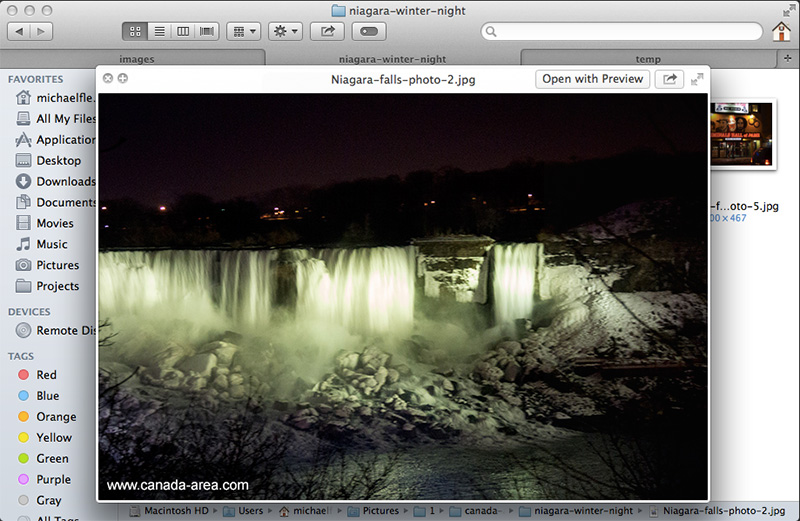The height and width of the screenshot is (521, 800).
Task: Open the Action gear dropdown menu
Action: point(286,32)
